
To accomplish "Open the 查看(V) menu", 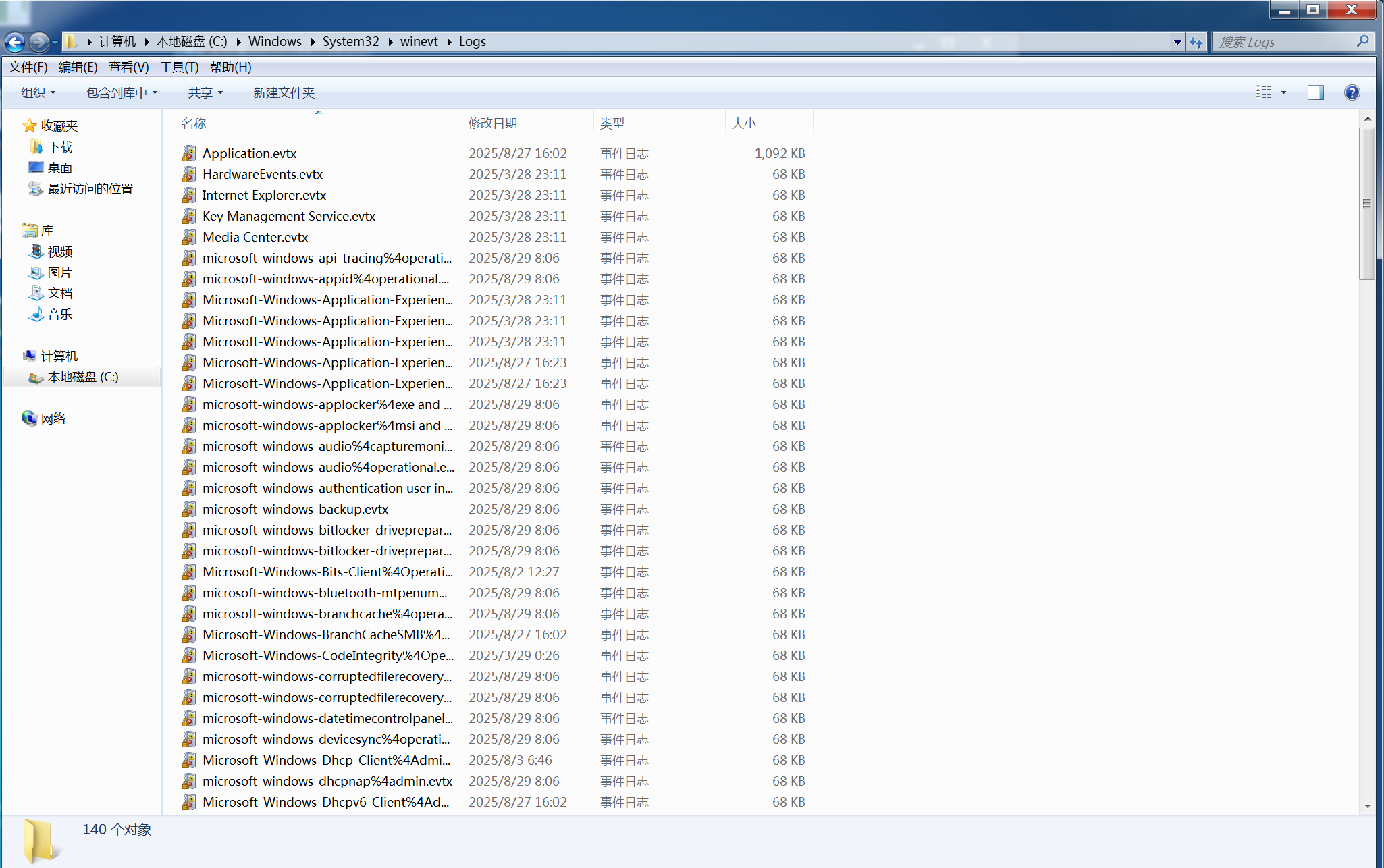I will point(128,67).
